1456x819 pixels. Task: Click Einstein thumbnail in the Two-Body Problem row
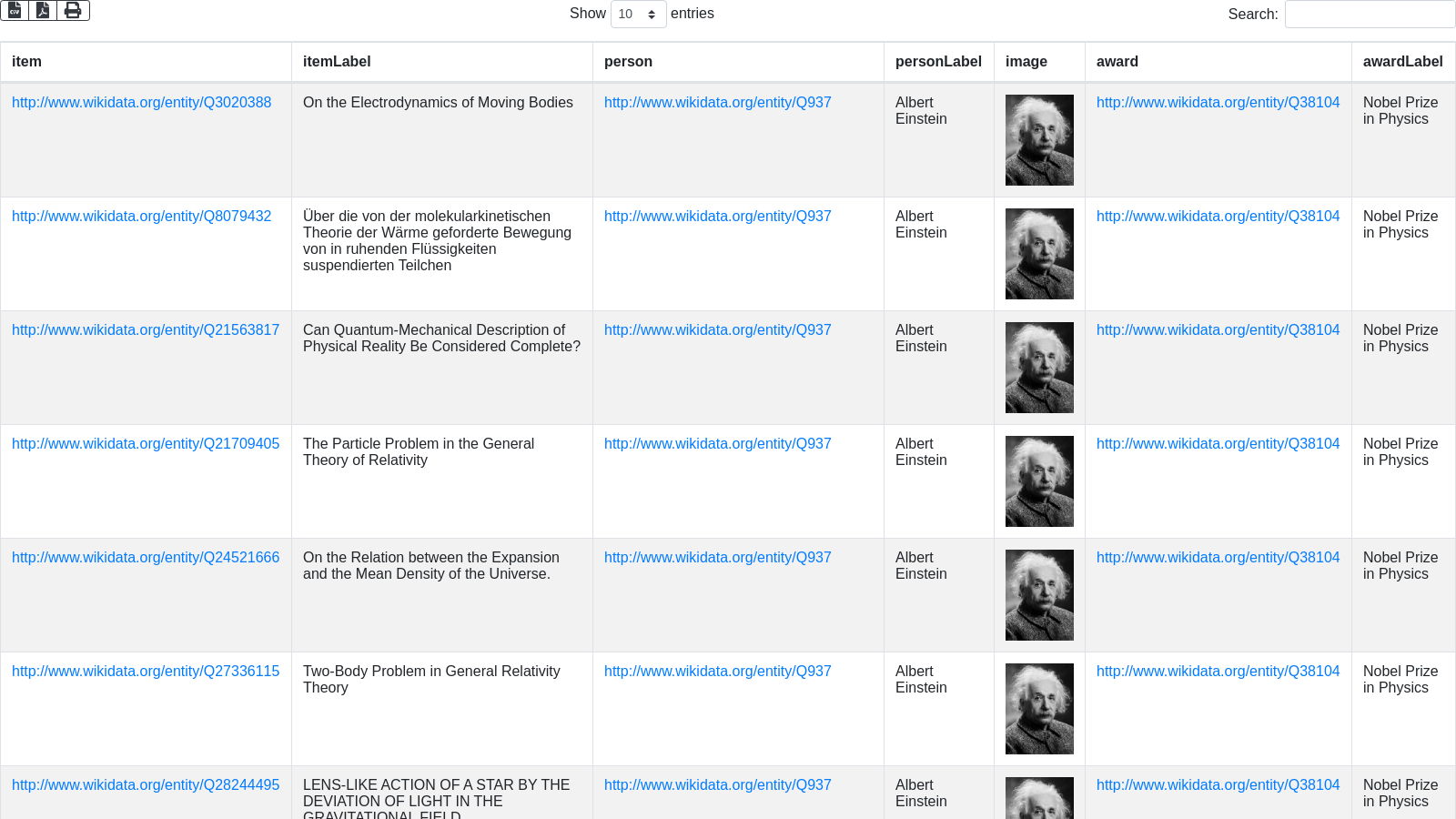tap(1039, 709)
